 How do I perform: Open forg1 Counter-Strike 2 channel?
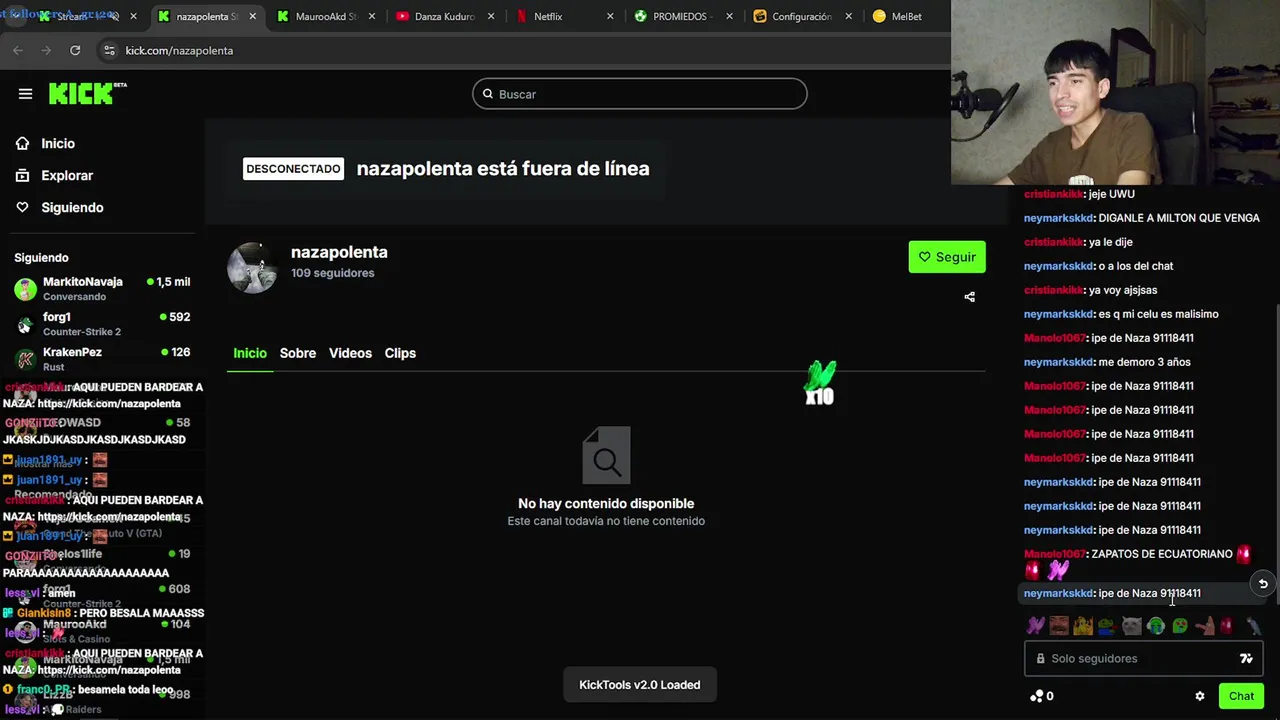tap(102, 324)
